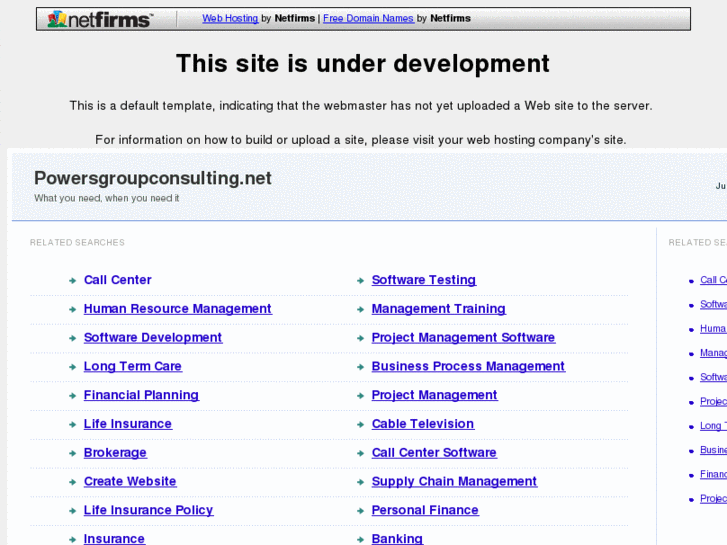Open the Brokerage link
The image size is (727, 545).
[x=115, y=452]
